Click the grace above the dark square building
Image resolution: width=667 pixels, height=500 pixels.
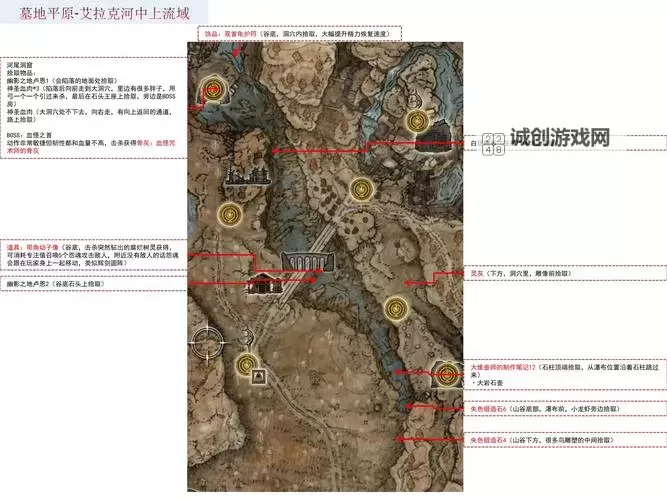click(417, 121)
